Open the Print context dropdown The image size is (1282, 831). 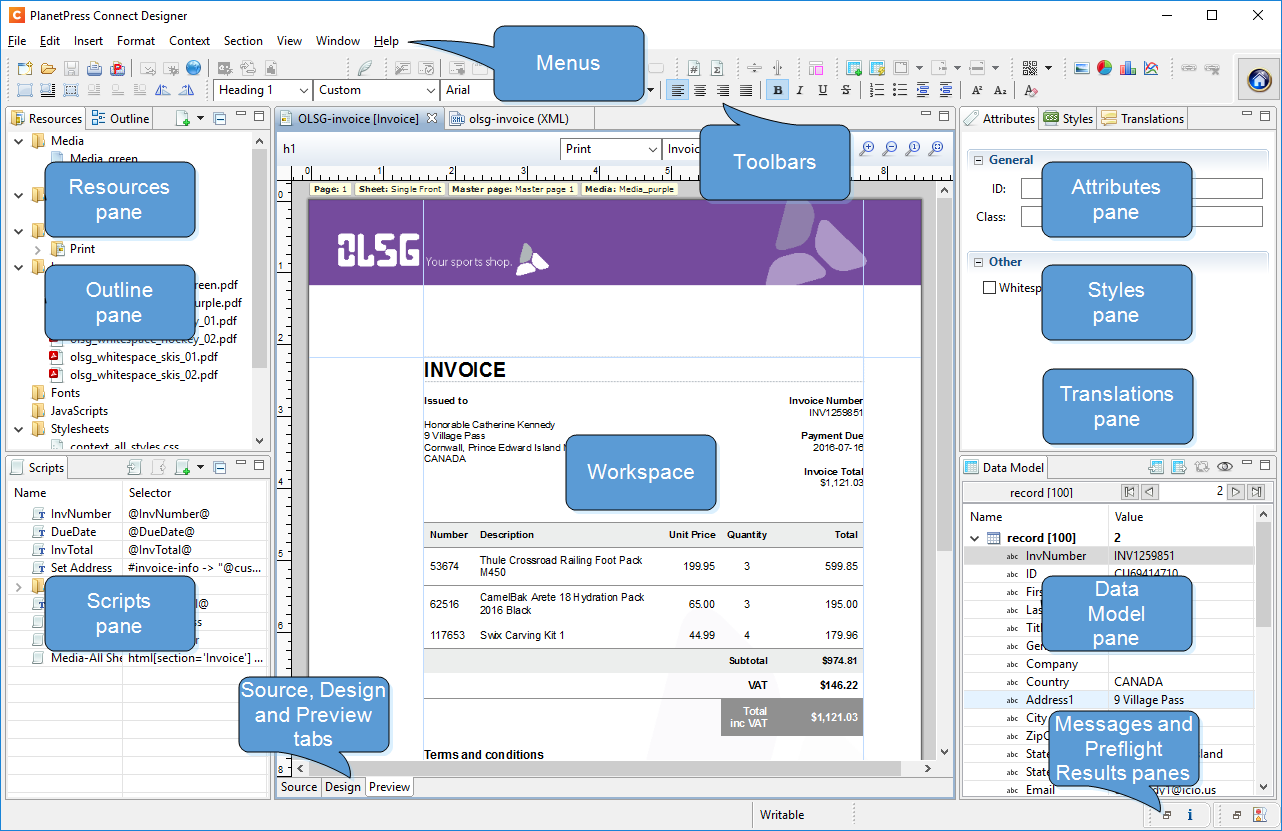(x=609, y=149)
